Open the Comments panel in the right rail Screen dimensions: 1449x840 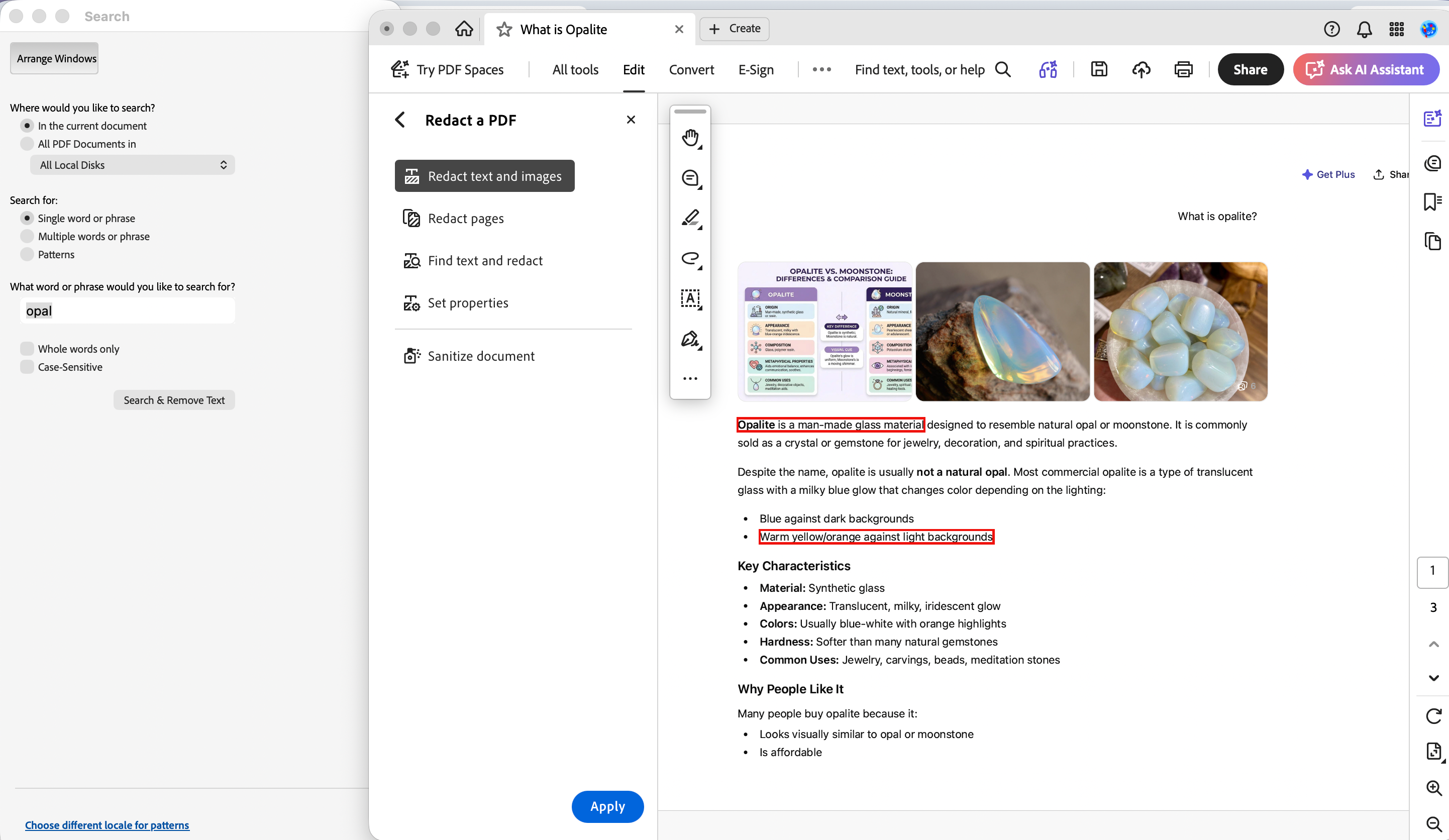coord(1432,164)
